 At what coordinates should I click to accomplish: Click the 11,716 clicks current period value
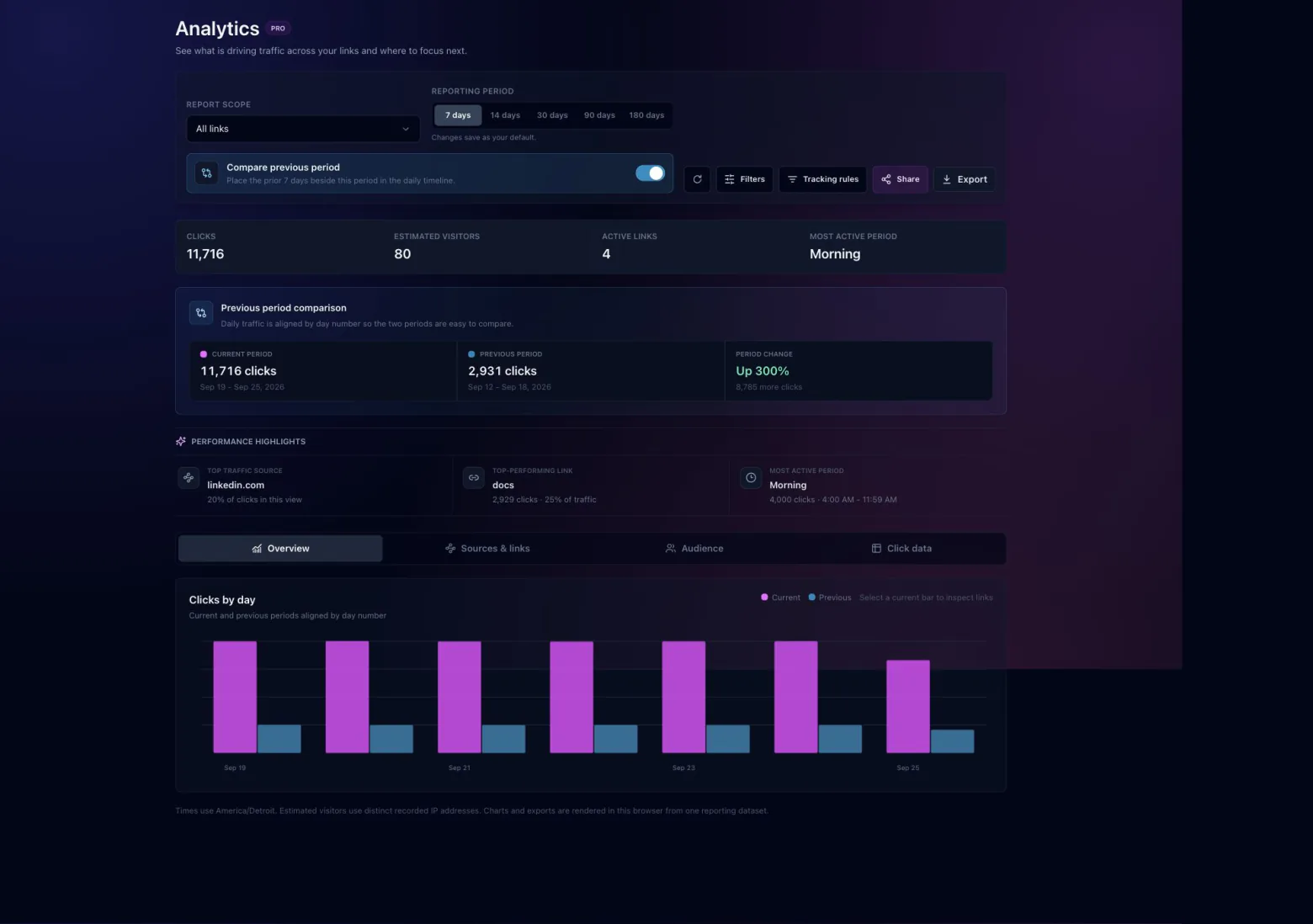[x=238, y=371]
